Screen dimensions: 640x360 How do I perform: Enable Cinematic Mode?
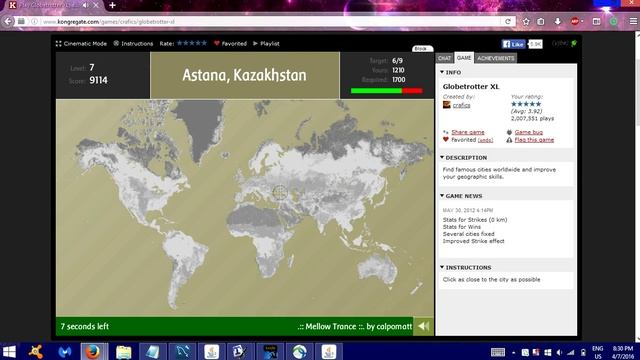[81, 44]
